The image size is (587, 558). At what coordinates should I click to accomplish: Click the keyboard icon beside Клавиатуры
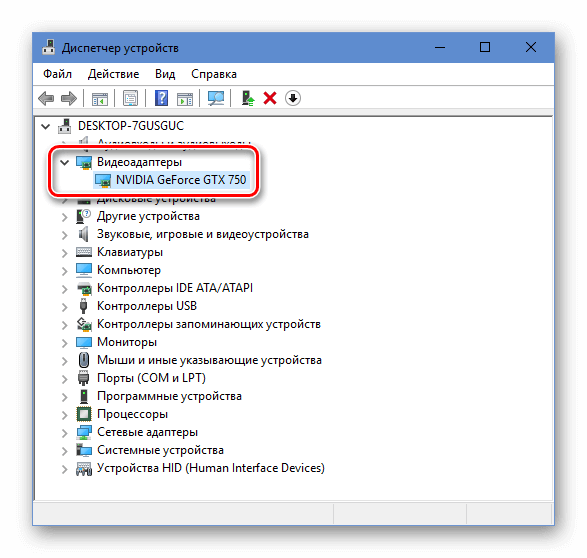83,252
